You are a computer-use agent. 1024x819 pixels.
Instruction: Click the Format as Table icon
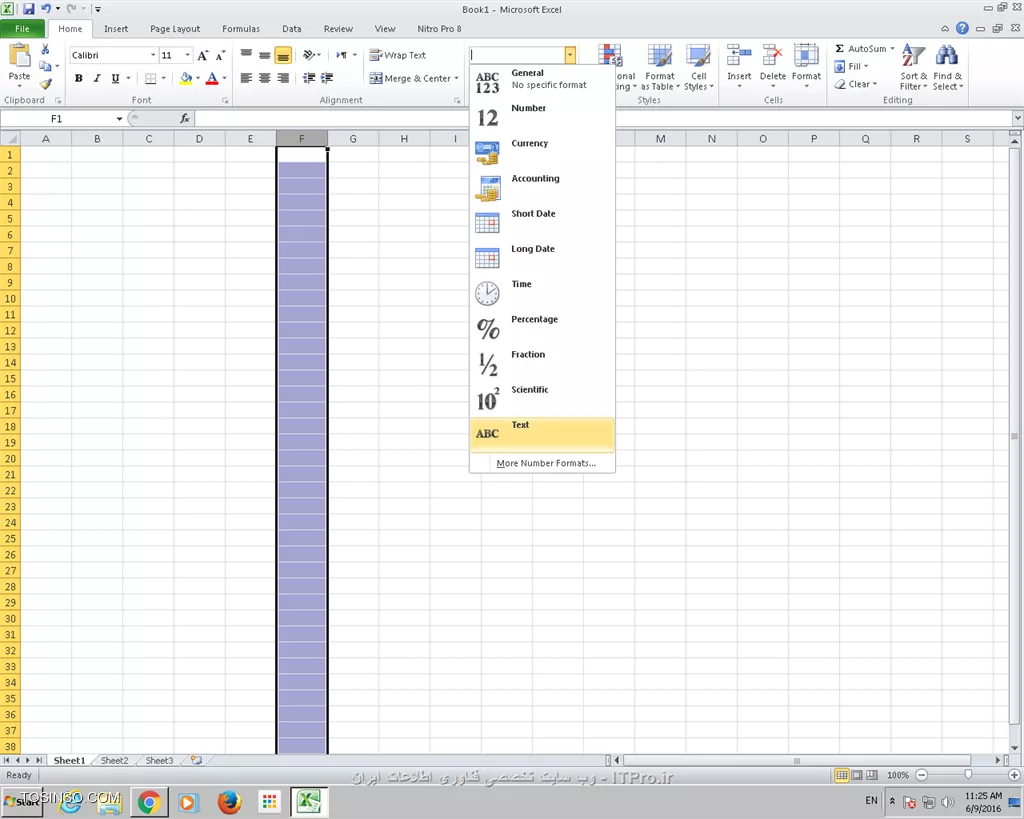[660, 57]
